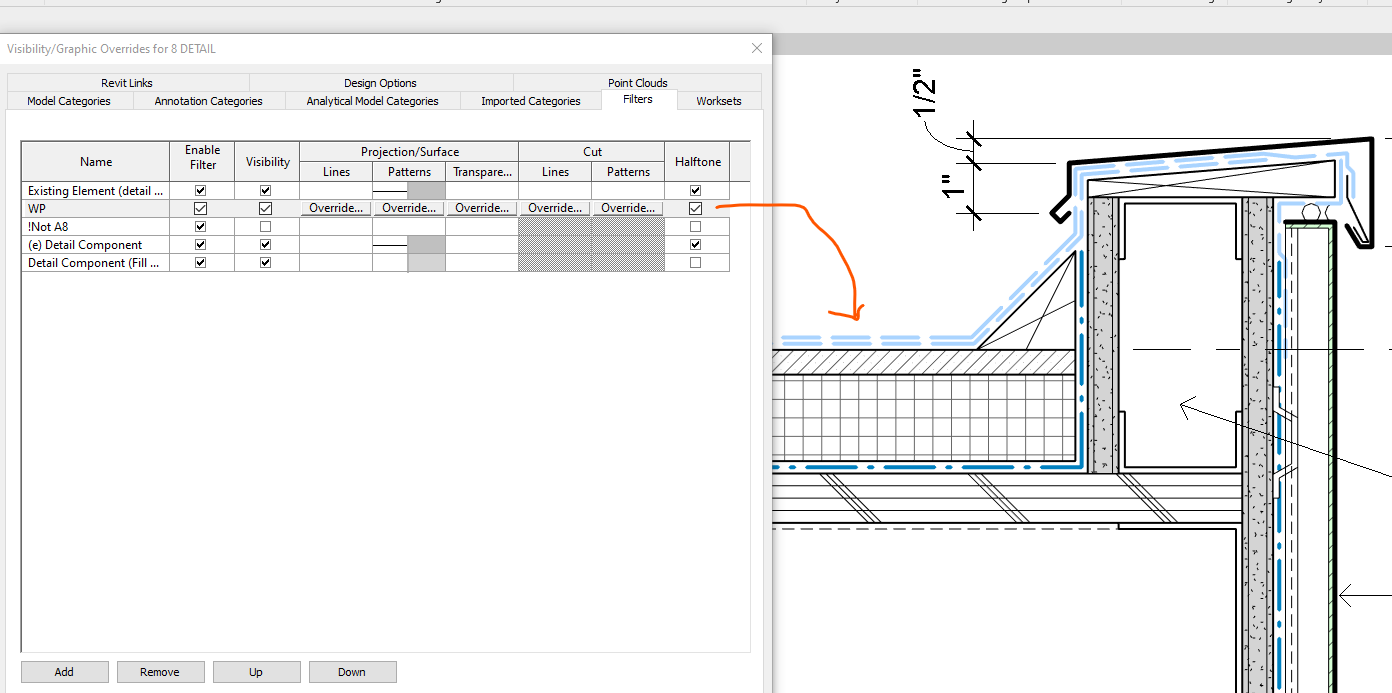Click Remove to delete selected filter
Image resolution: width=1392 pixels, height=693 pixels.
click(x=160, y=671)
